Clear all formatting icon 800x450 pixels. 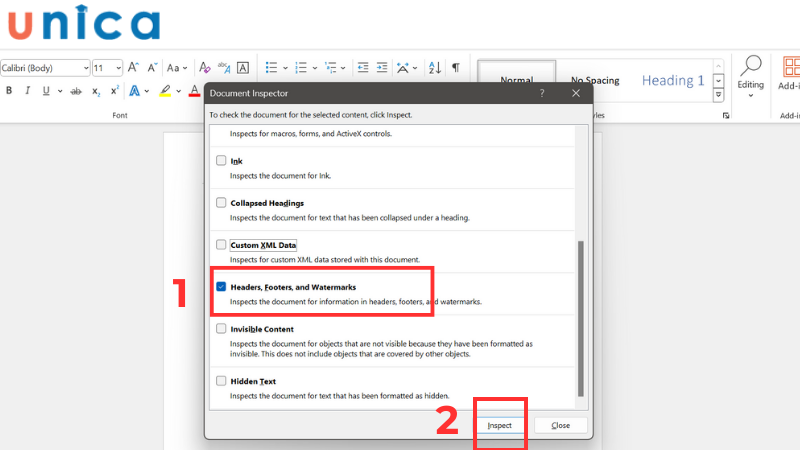205,67
